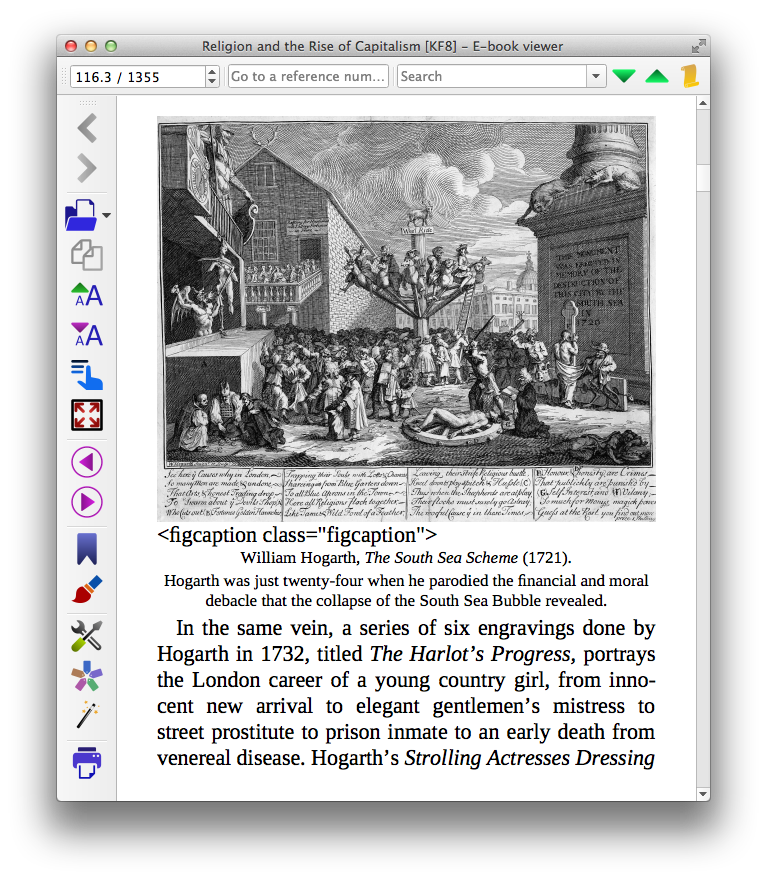Viewport: 767px width, 880px height.
Task: Click the Hogarth South Sea Scheme engraving
Action: (x=406, y=318)
